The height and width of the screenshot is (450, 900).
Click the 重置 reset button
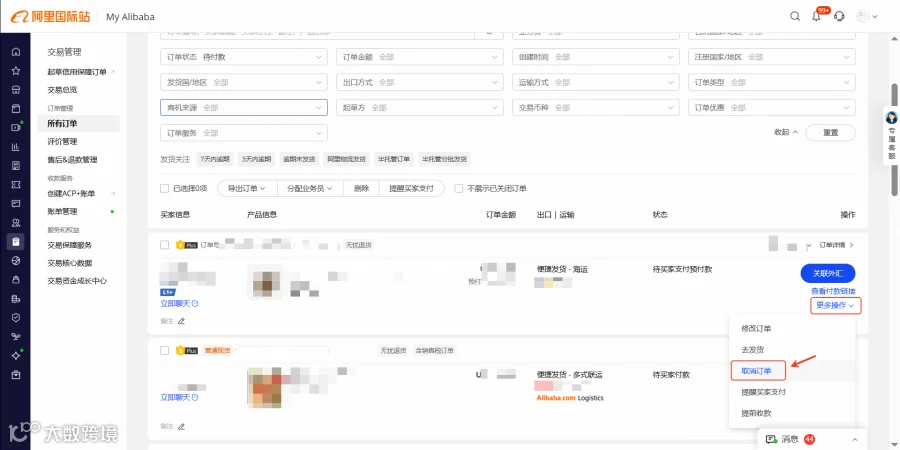coord(831,133)
